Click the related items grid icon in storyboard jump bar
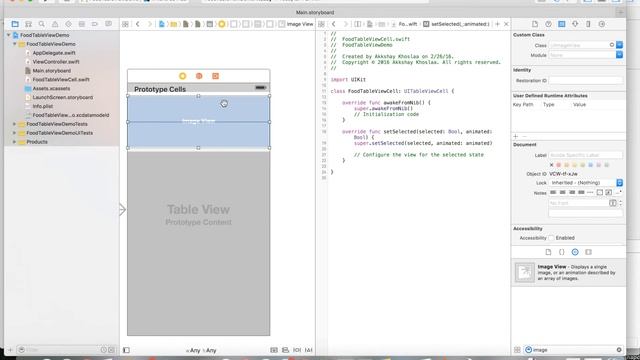The width and height of the screenshot is (640, 360). point(125,24)
